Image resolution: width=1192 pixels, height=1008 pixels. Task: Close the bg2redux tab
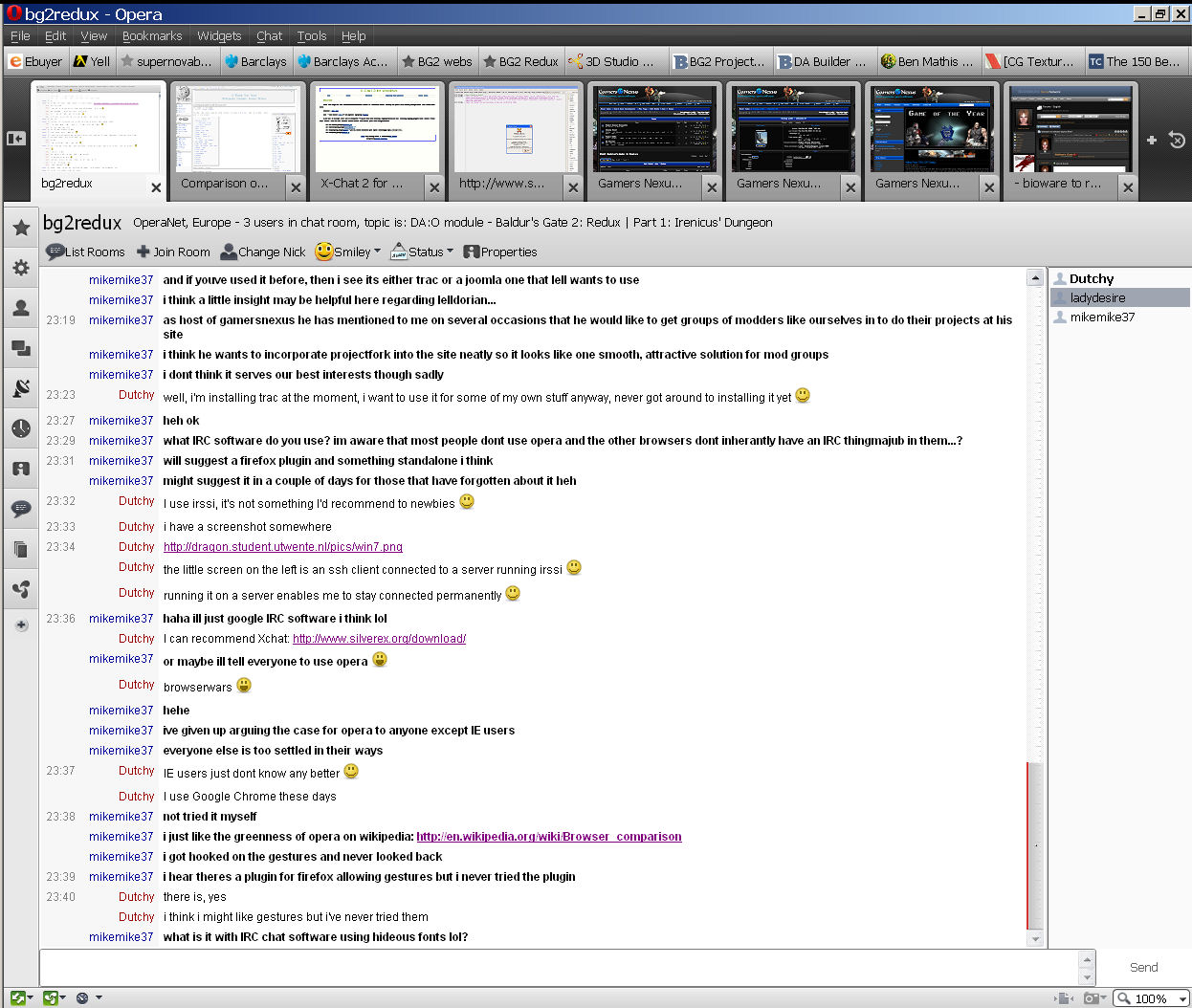coord(157,187)
